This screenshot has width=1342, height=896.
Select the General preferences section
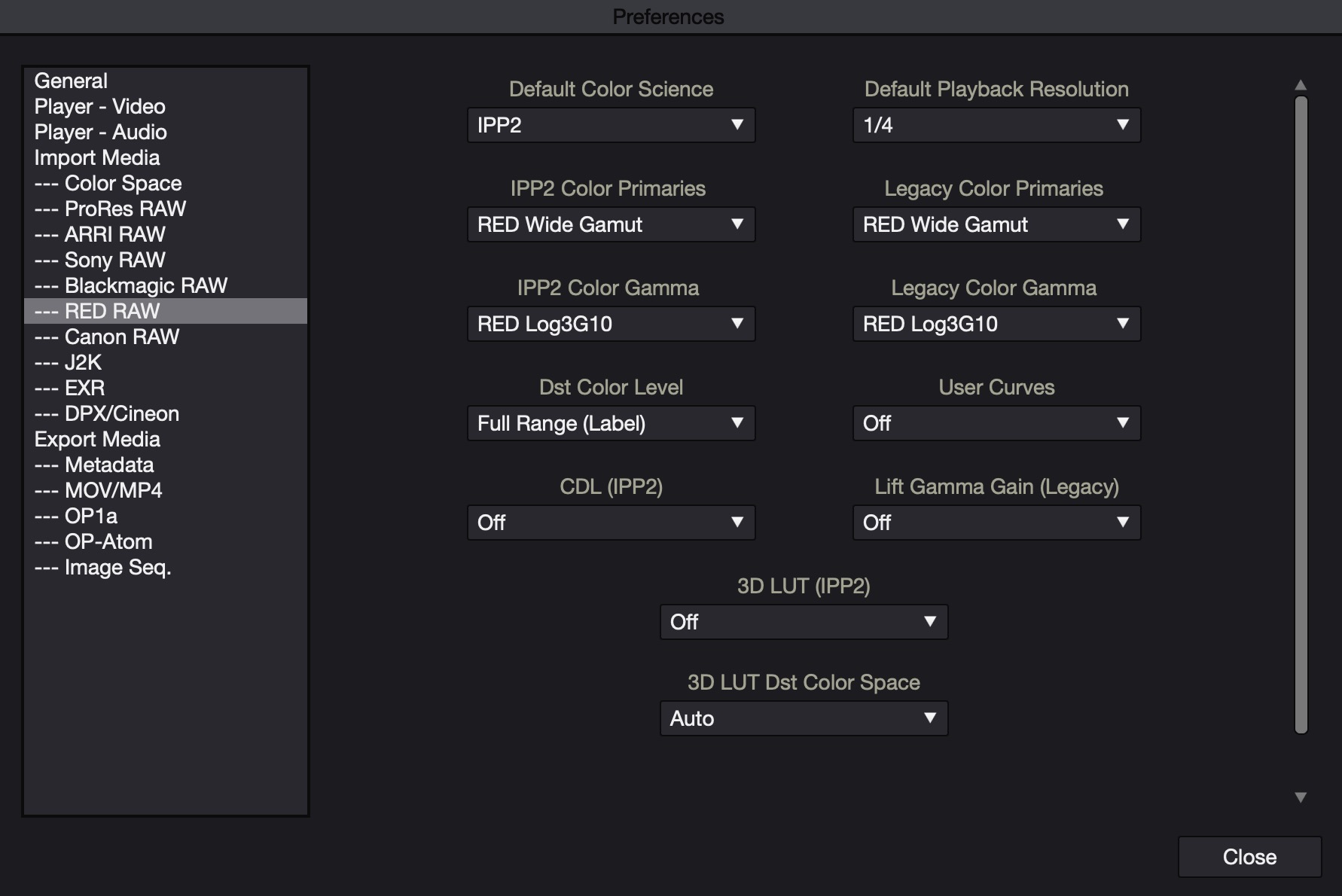71,81
